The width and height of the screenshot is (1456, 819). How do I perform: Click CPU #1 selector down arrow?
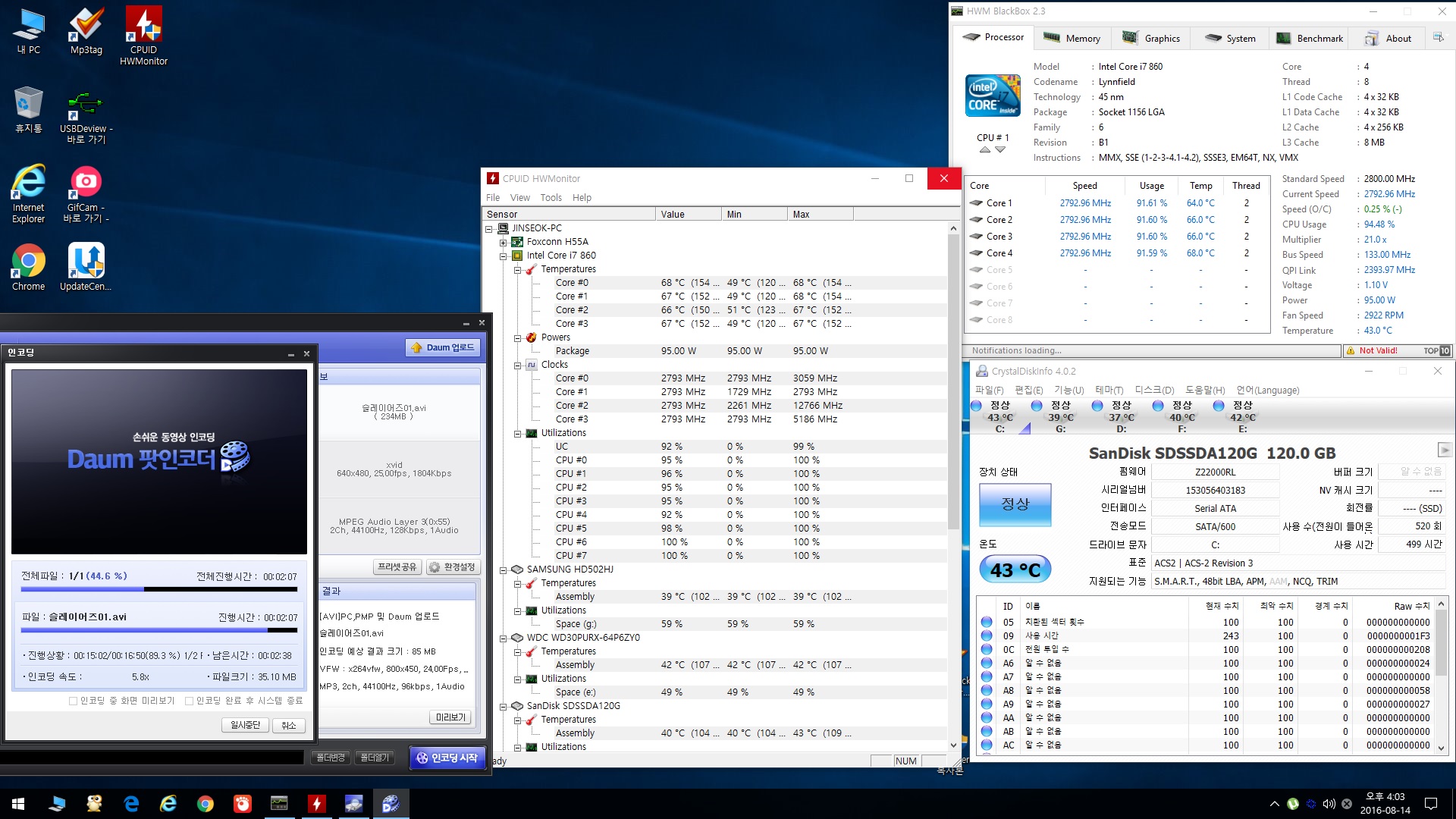1000,149
